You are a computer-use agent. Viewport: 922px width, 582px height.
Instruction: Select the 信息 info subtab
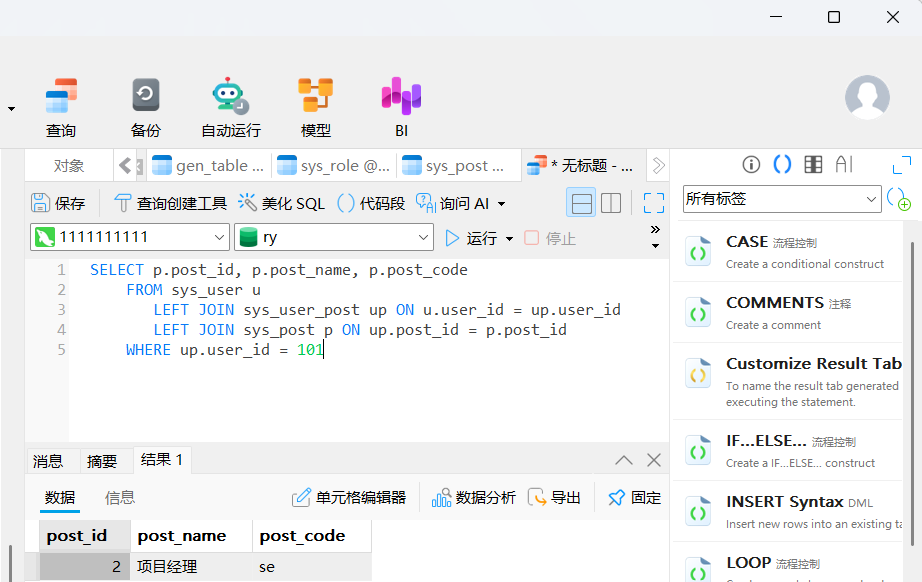(120, 498)
